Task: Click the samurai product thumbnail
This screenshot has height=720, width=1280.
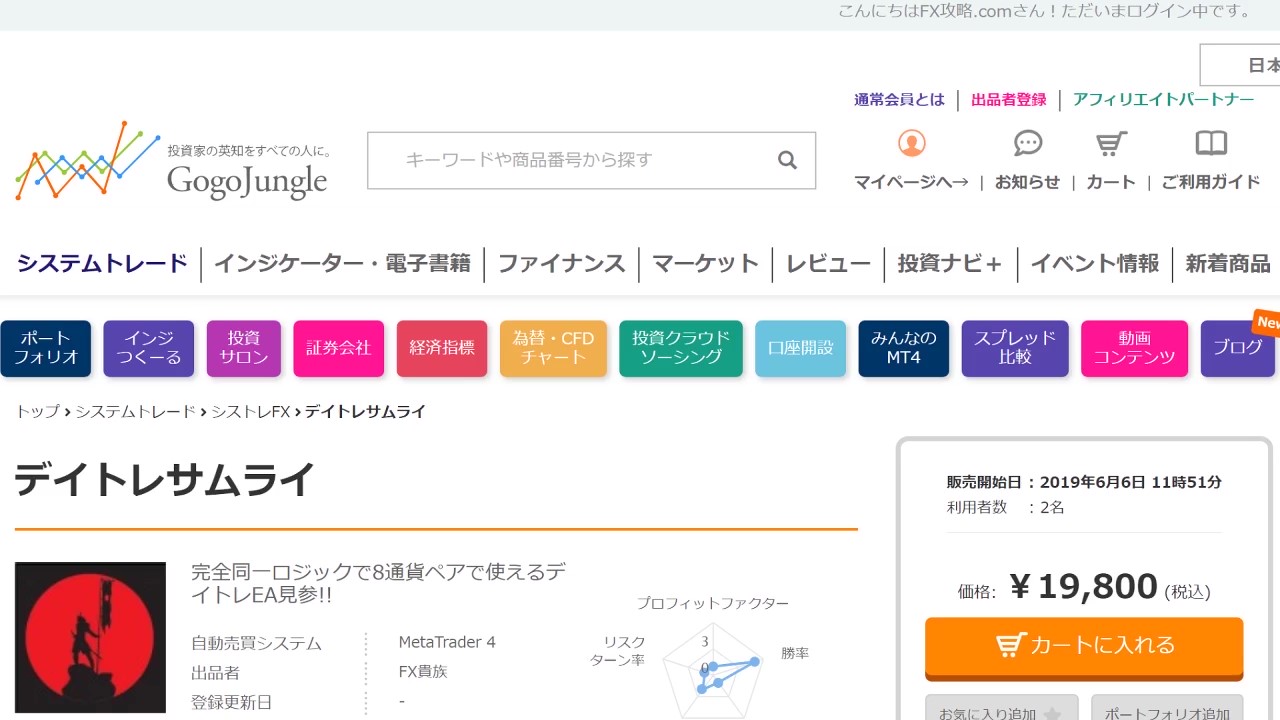Action: point(90,637)
